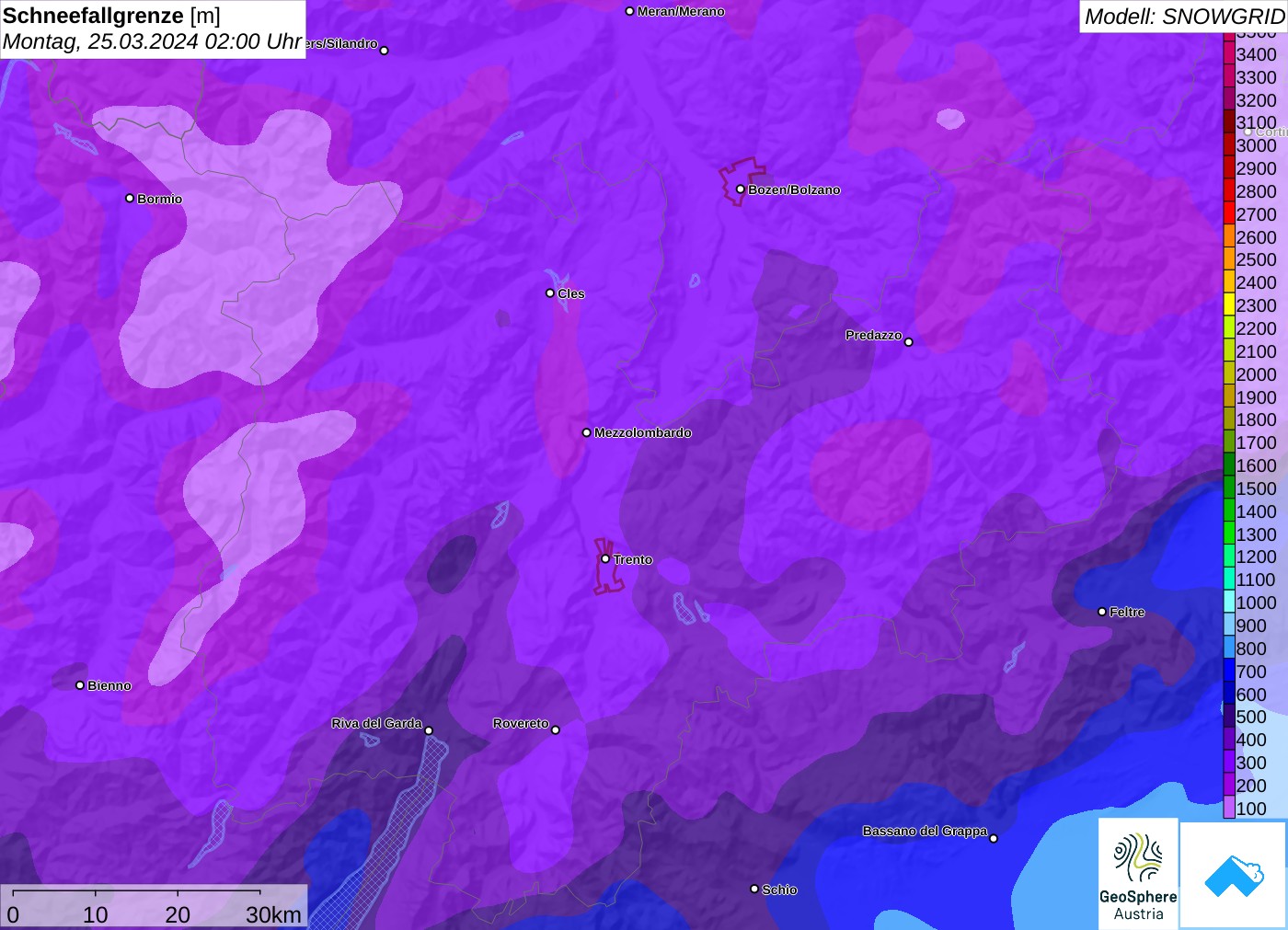Click the legend value '1900'

coord(1256,397)
